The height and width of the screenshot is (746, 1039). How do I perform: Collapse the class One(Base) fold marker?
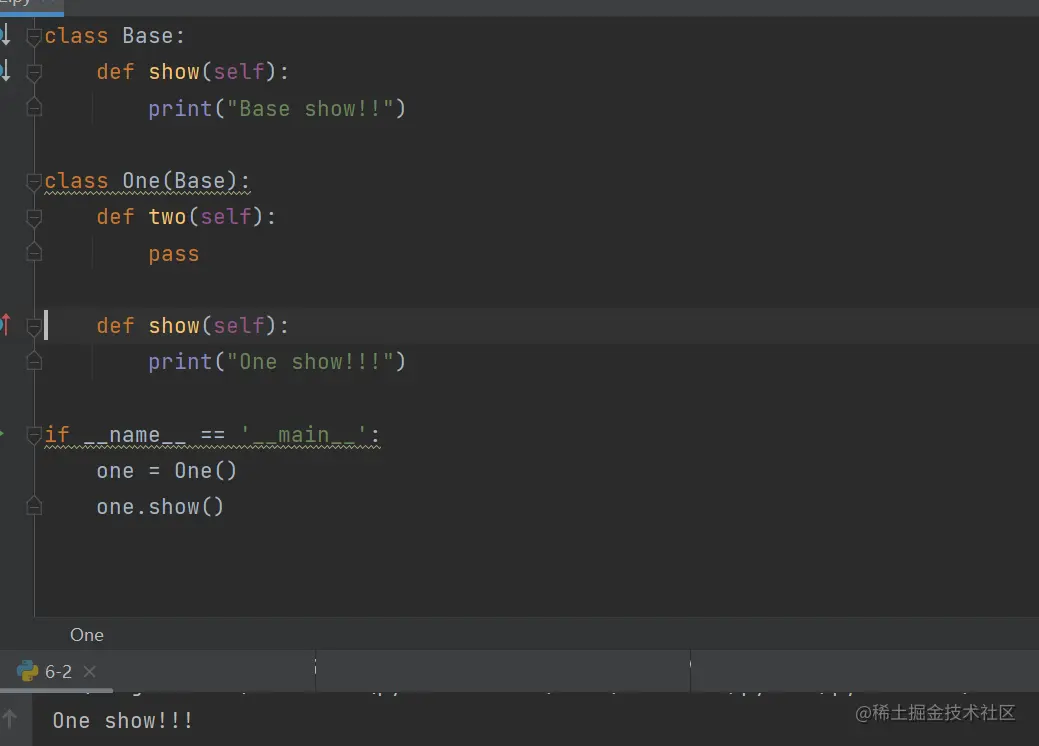click(x=34, y=181)
